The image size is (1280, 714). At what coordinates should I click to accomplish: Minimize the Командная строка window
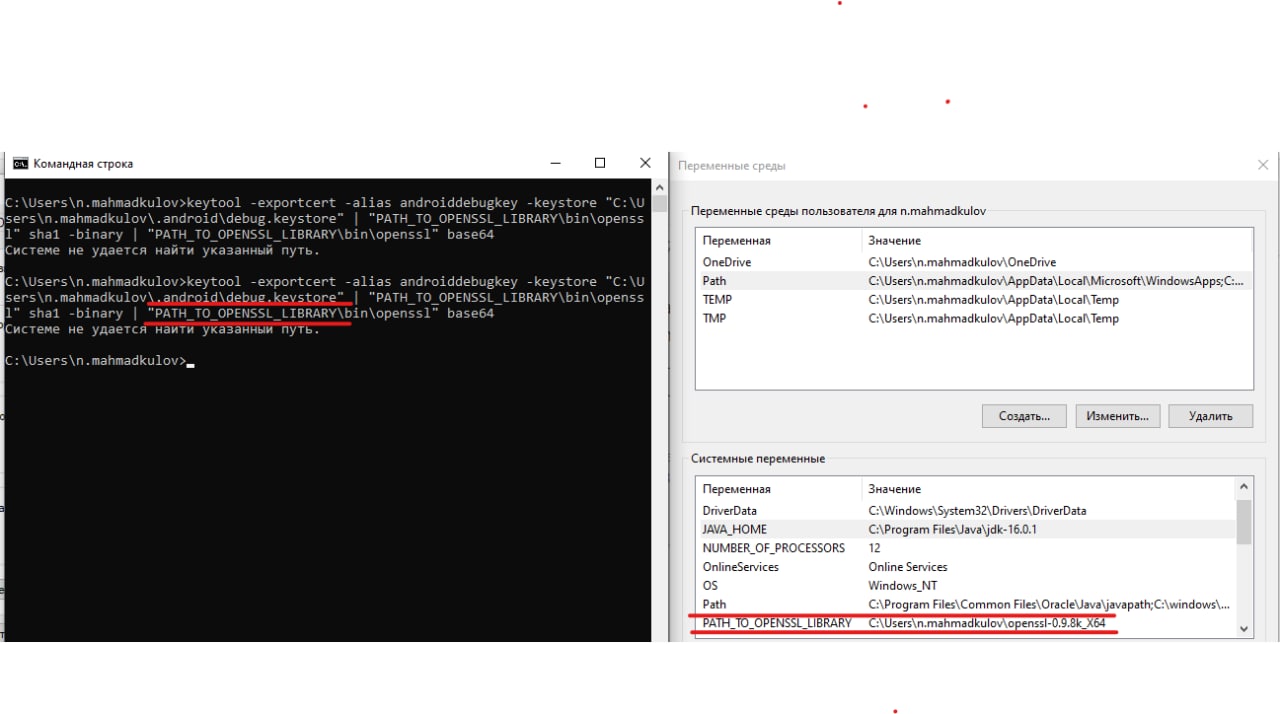click(x=556, y=163)
